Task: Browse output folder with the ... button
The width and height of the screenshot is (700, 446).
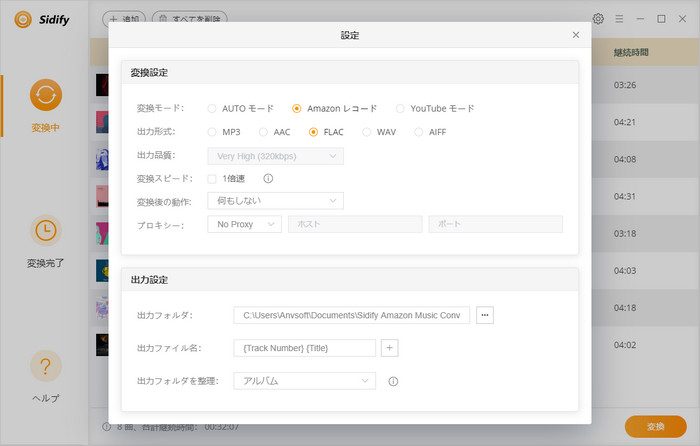Action: click(485, 315)
